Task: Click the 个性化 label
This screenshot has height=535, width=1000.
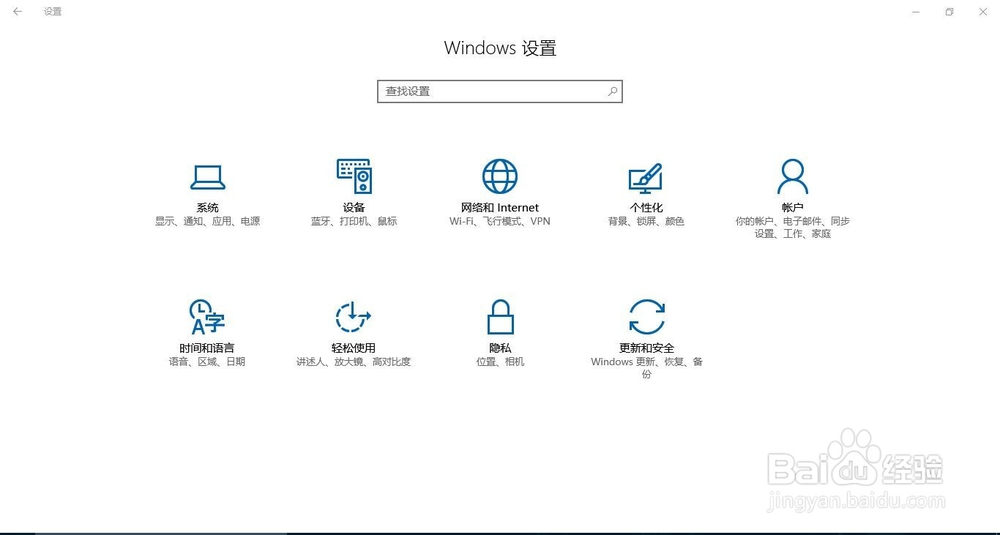Action: (646, 208)
